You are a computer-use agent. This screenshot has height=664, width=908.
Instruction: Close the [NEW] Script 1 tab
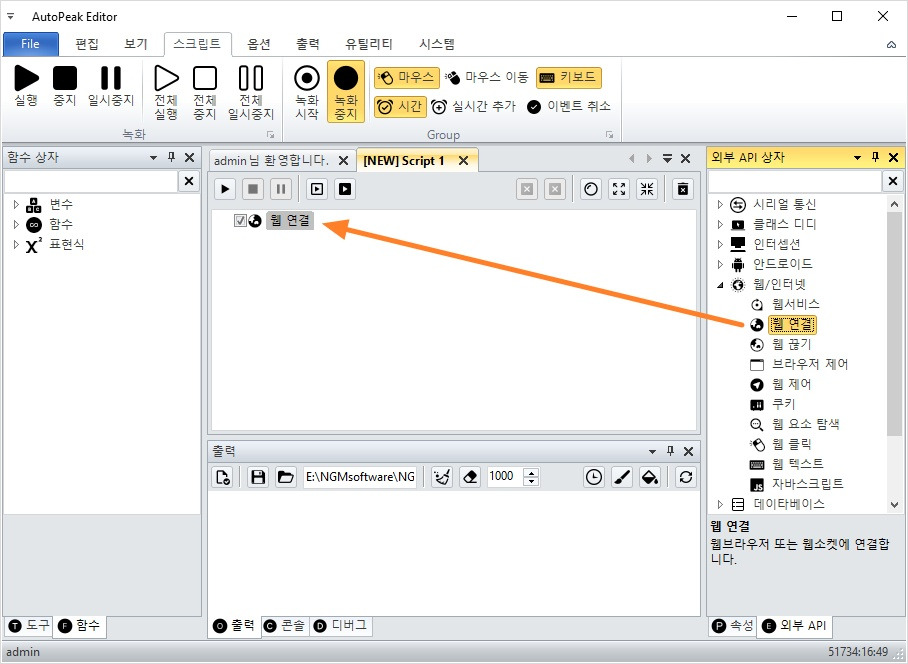click(x=463, y=160)
